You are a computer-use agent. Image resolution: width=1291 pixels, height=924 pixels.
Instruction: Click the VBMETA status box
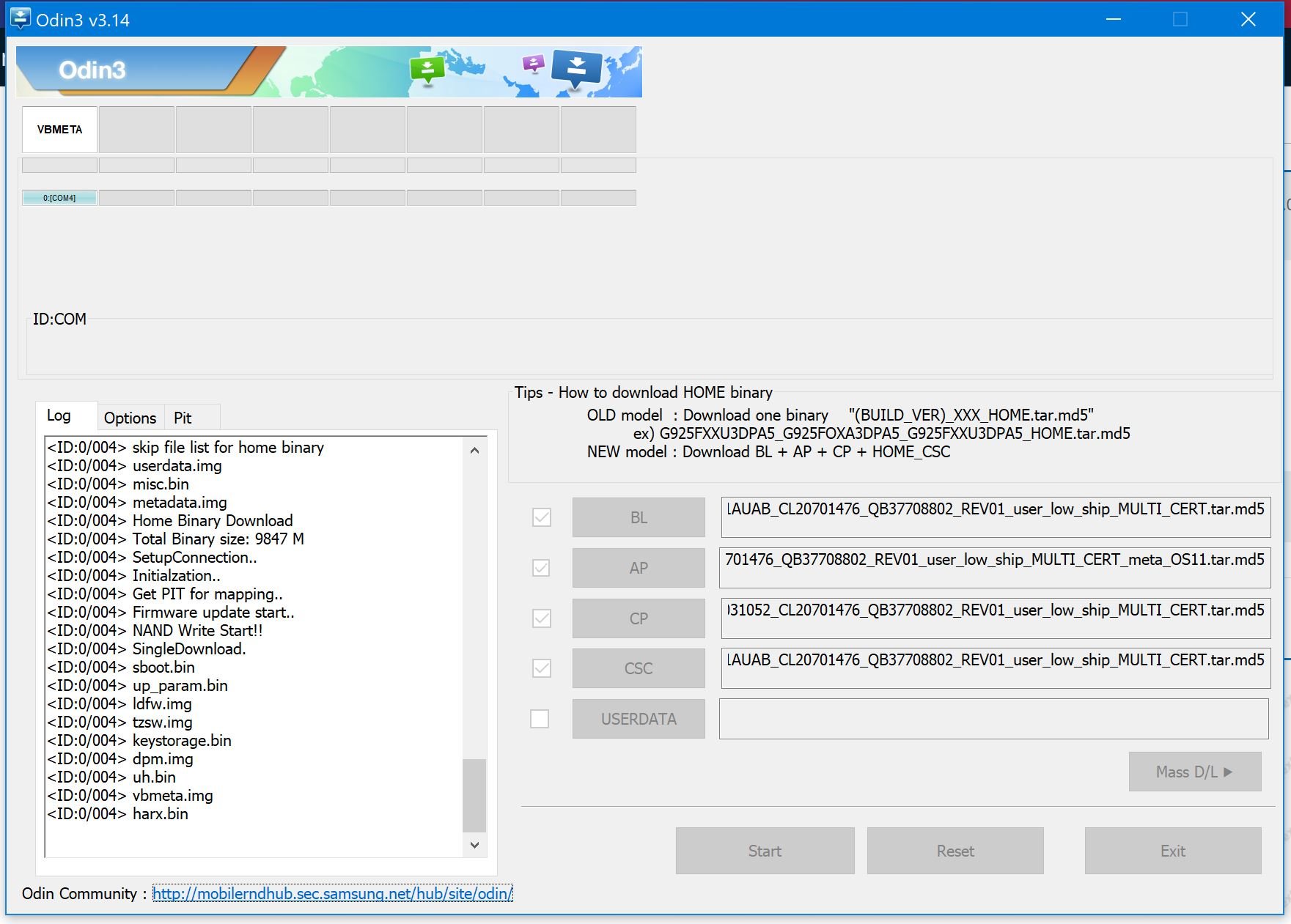(59, 130)
